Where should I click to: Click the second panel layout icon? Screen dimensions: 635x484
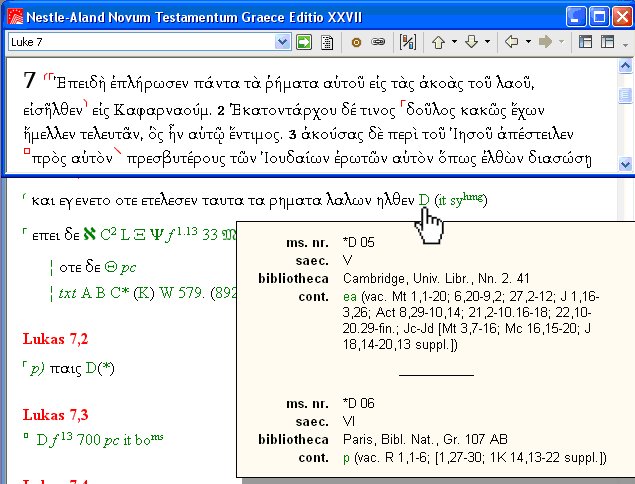coord(607,42)
